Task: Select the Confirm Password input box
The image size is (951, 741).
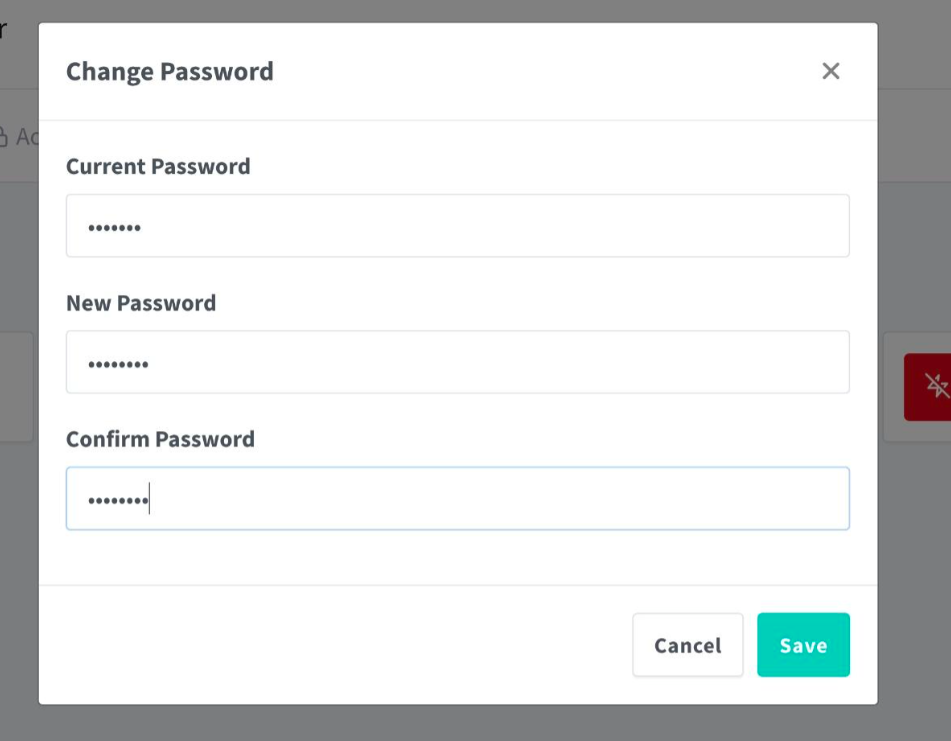Action: [x=457, y=498]
